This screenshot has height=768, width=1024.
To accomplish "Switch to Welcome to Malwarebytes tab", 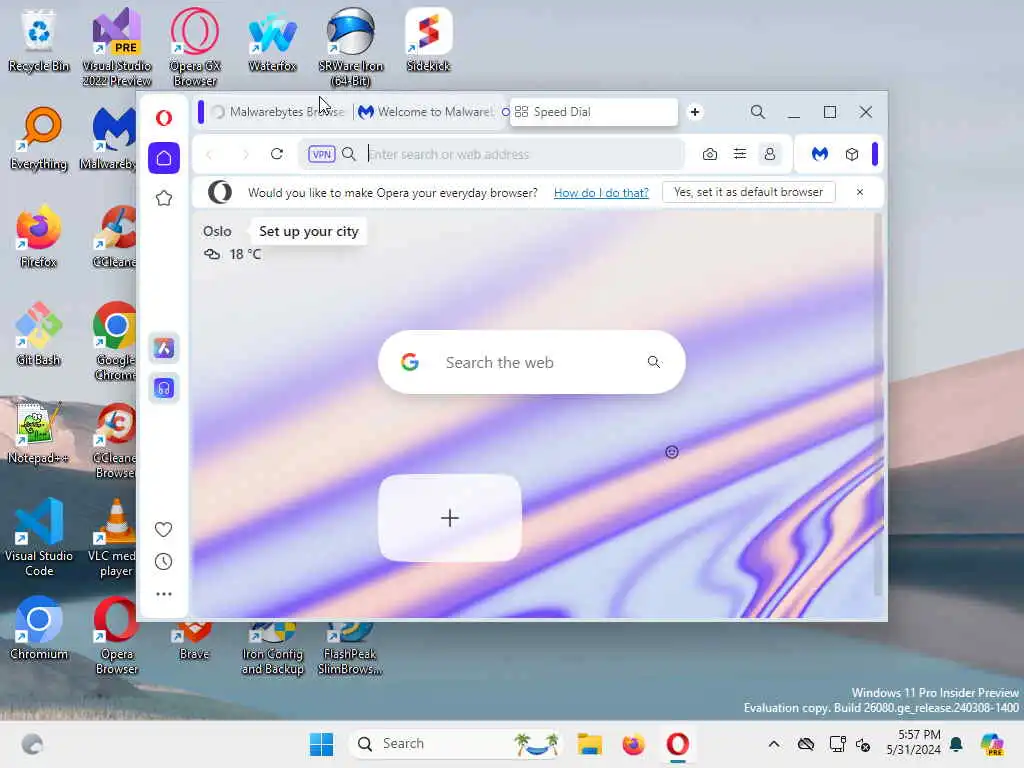I will pos(426,112).
